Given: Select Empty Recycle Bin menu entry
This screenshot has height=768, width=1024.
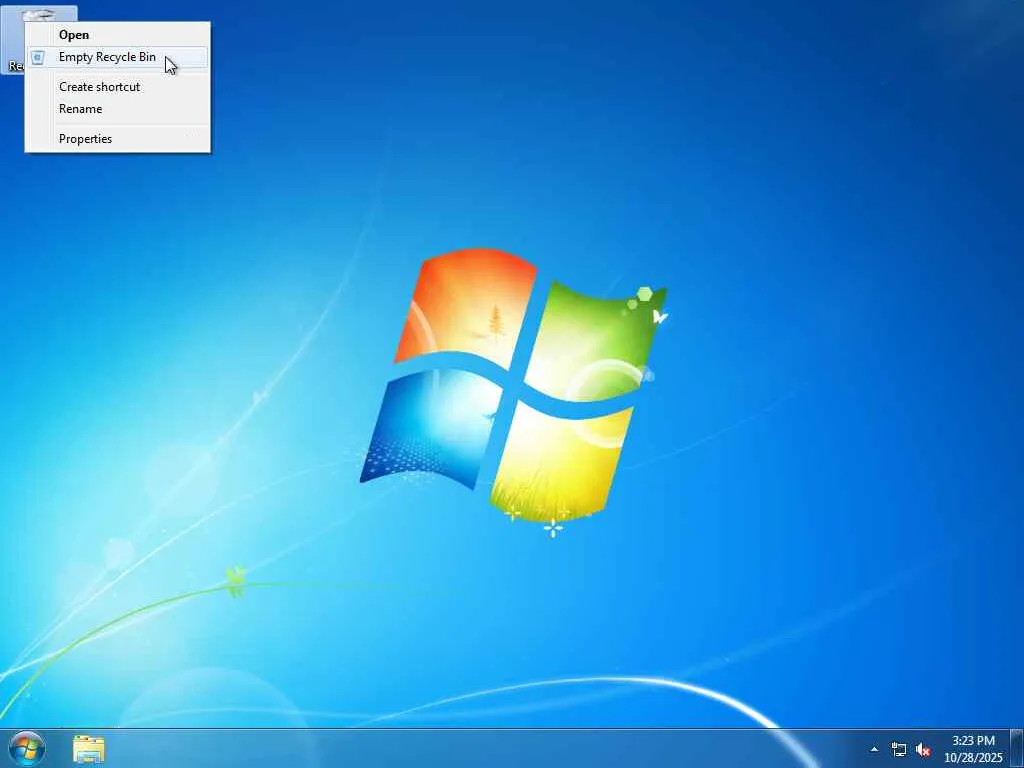Looking at the screenshot, I should point(118,57).
